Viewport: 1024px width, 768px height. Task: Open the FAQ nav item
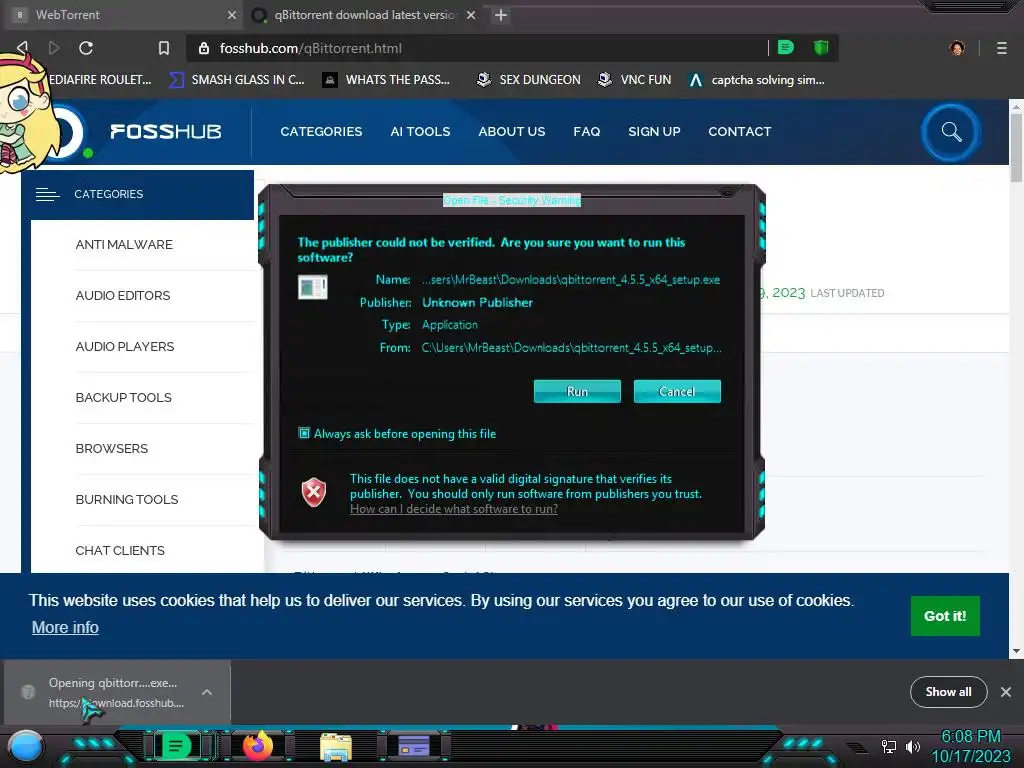click(x=586, y=131)
